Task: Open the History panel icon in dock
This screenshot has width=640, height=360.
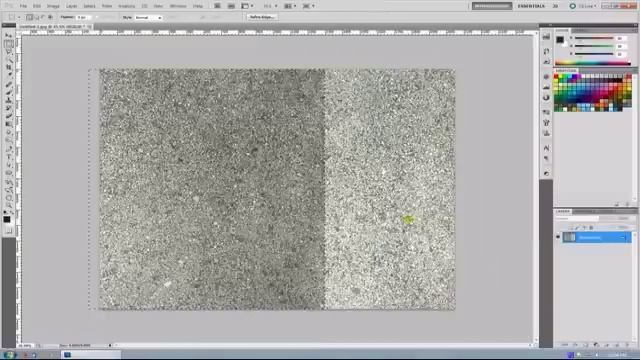Action: coord(547,51)
